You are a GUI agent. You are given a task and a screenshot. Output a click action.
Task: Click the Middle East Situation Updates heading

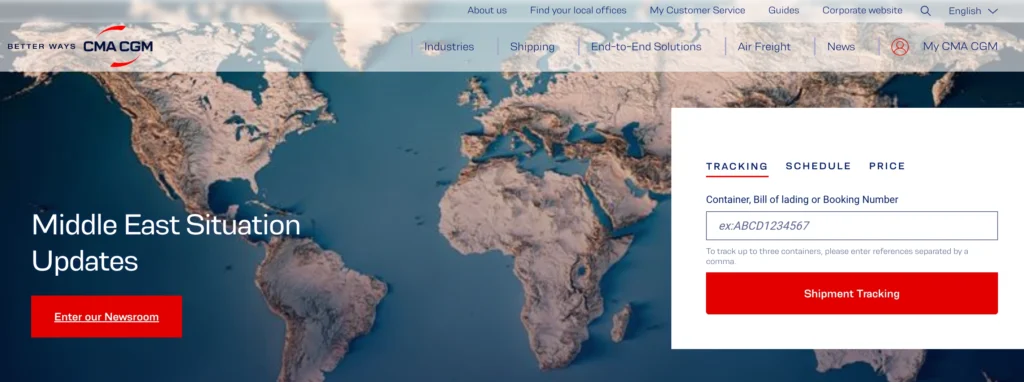pyautogui.click(x=166, y=243)
